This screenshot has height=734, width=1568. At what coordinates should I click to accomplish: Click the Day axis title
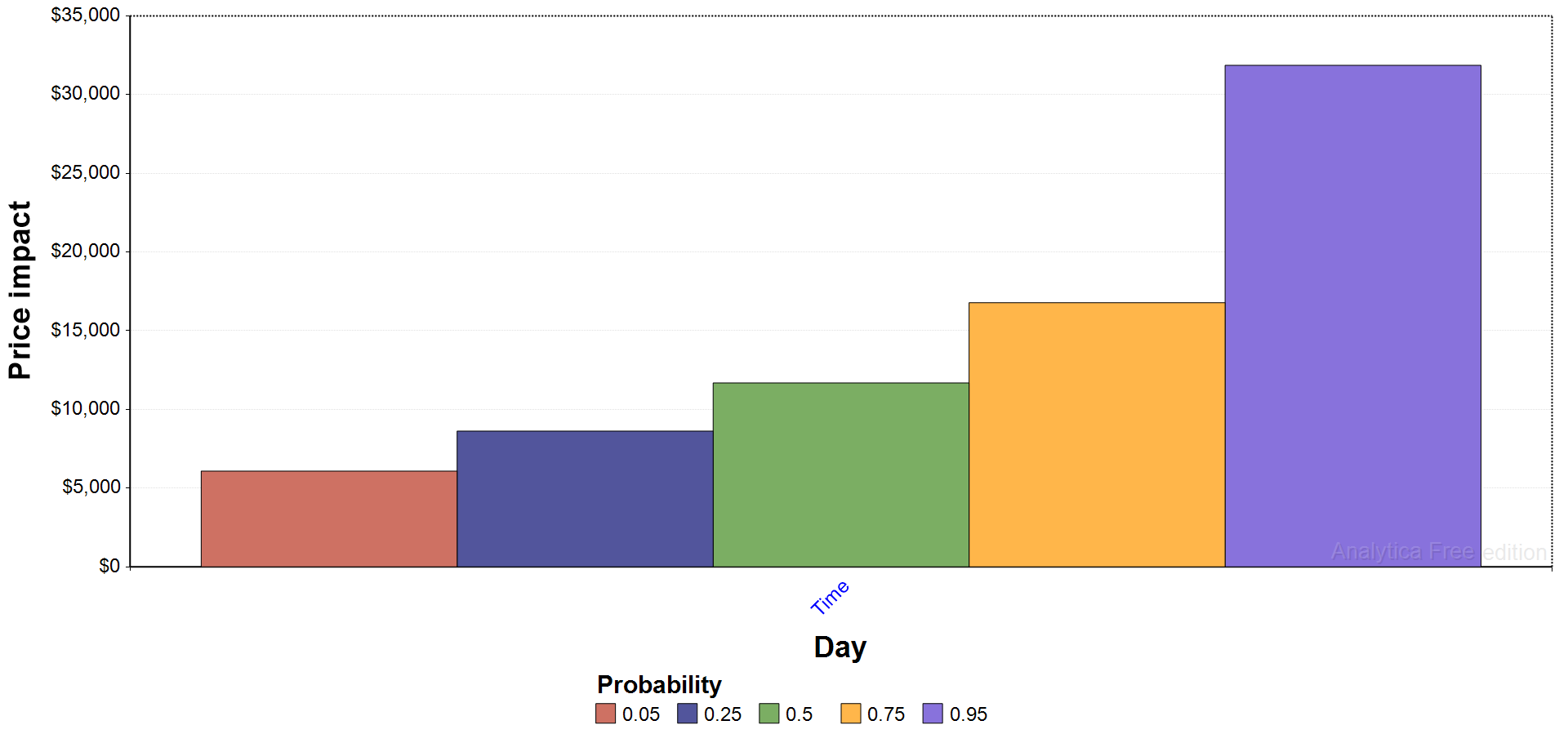click(x=840, y=647)
